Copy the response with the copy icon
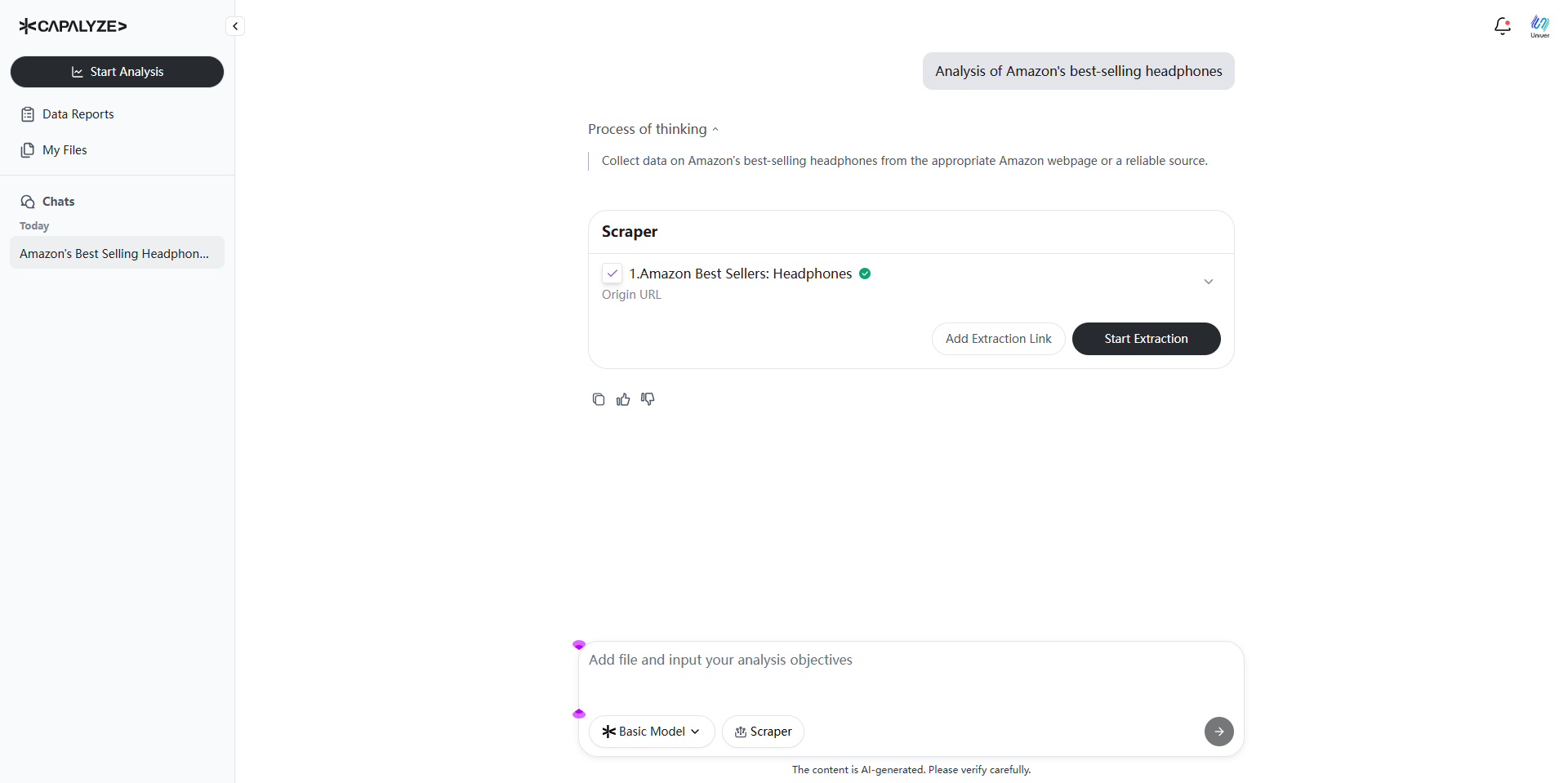Image resolution: width=1568 pixels, height=783 pixels. click(x=599, y=399)
